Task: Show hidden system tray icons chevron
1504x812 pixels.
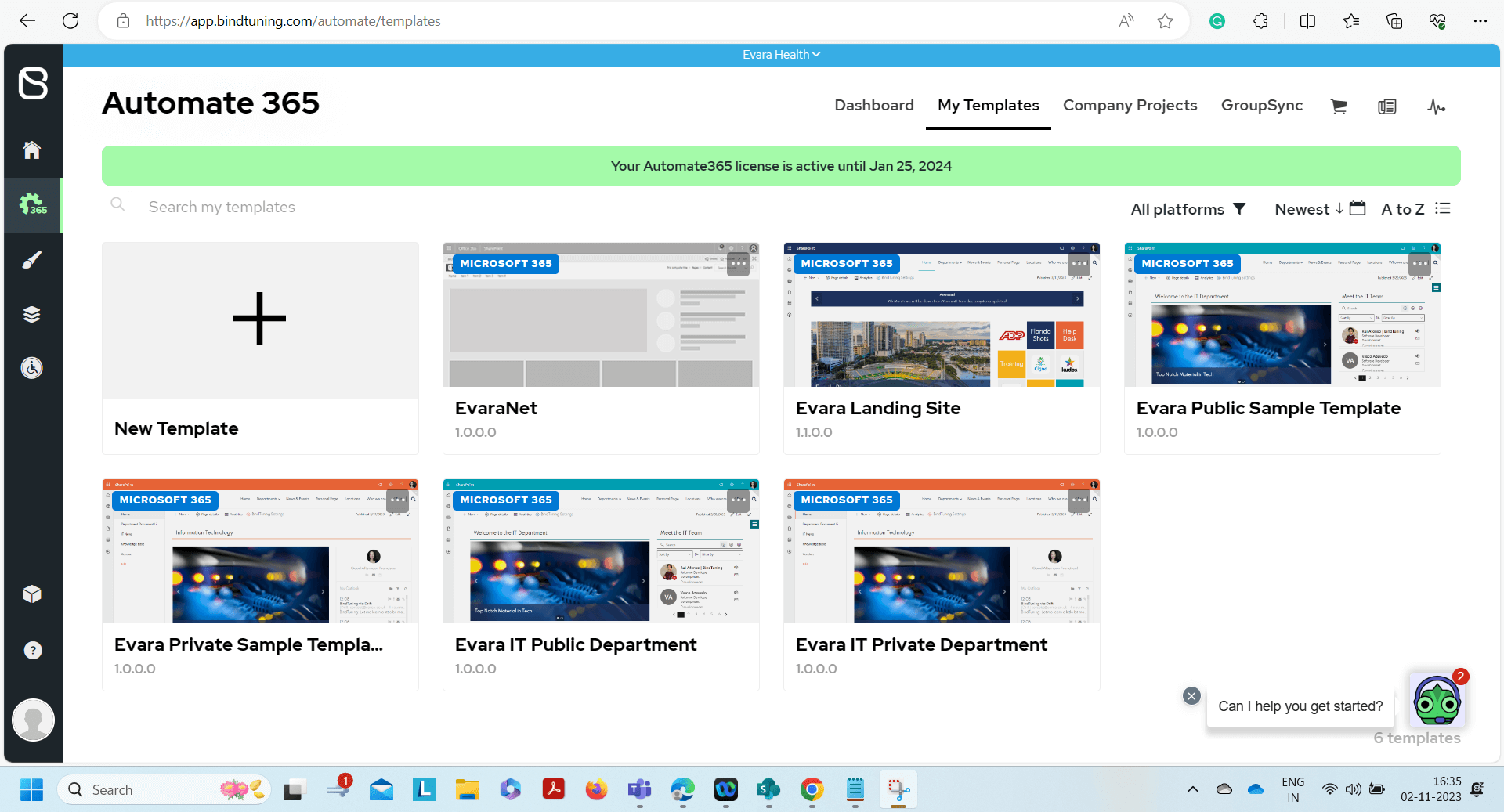Action: (1192, 789)
